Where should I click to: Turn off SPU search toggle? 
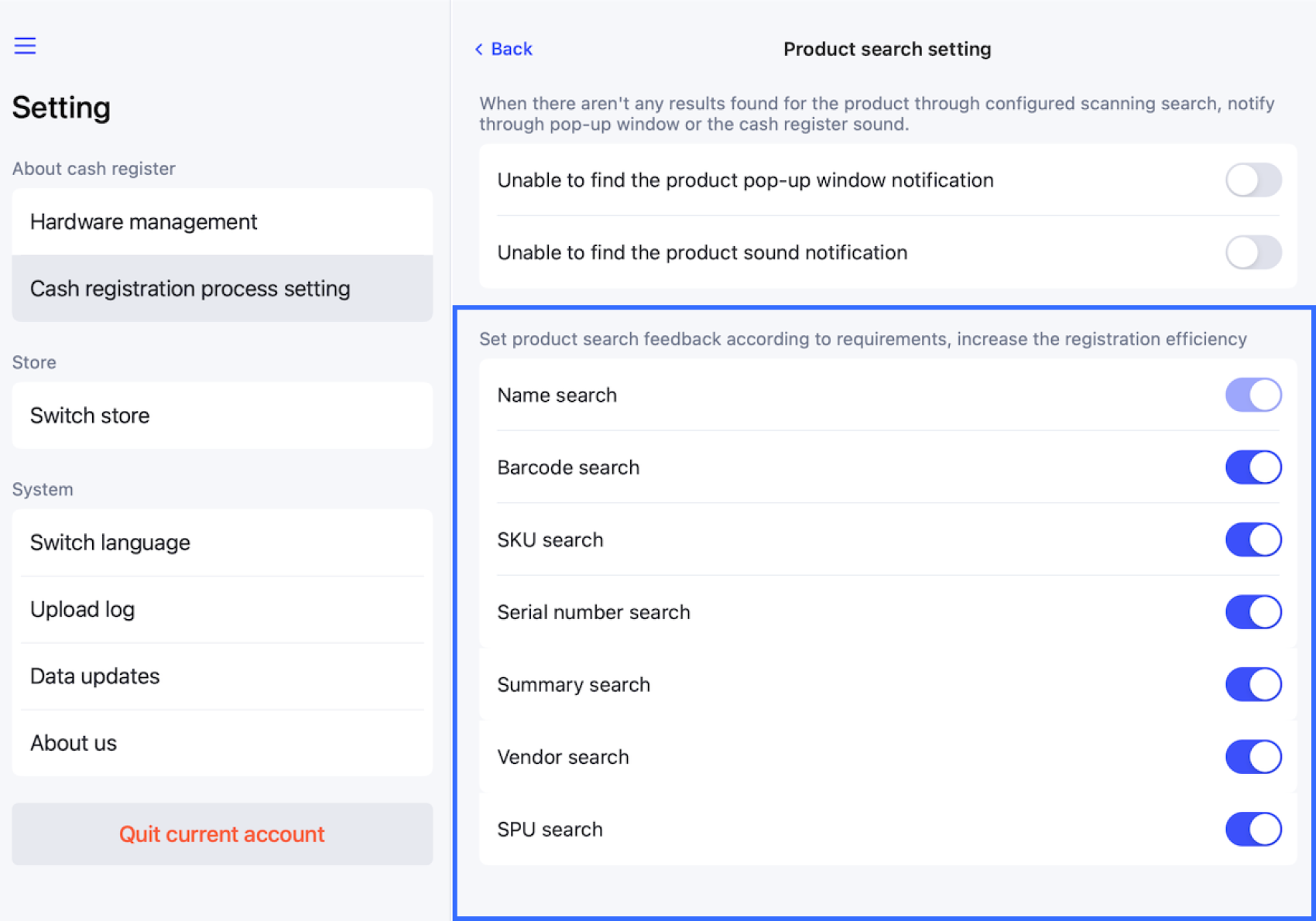click(x=1253, y=830)
